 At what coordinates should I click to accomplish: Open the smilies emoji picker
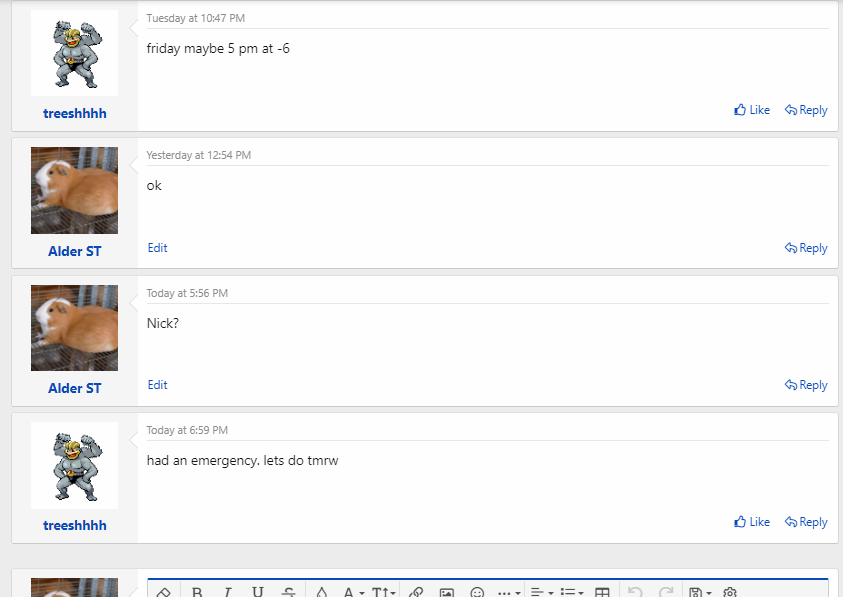pos(477,591)
